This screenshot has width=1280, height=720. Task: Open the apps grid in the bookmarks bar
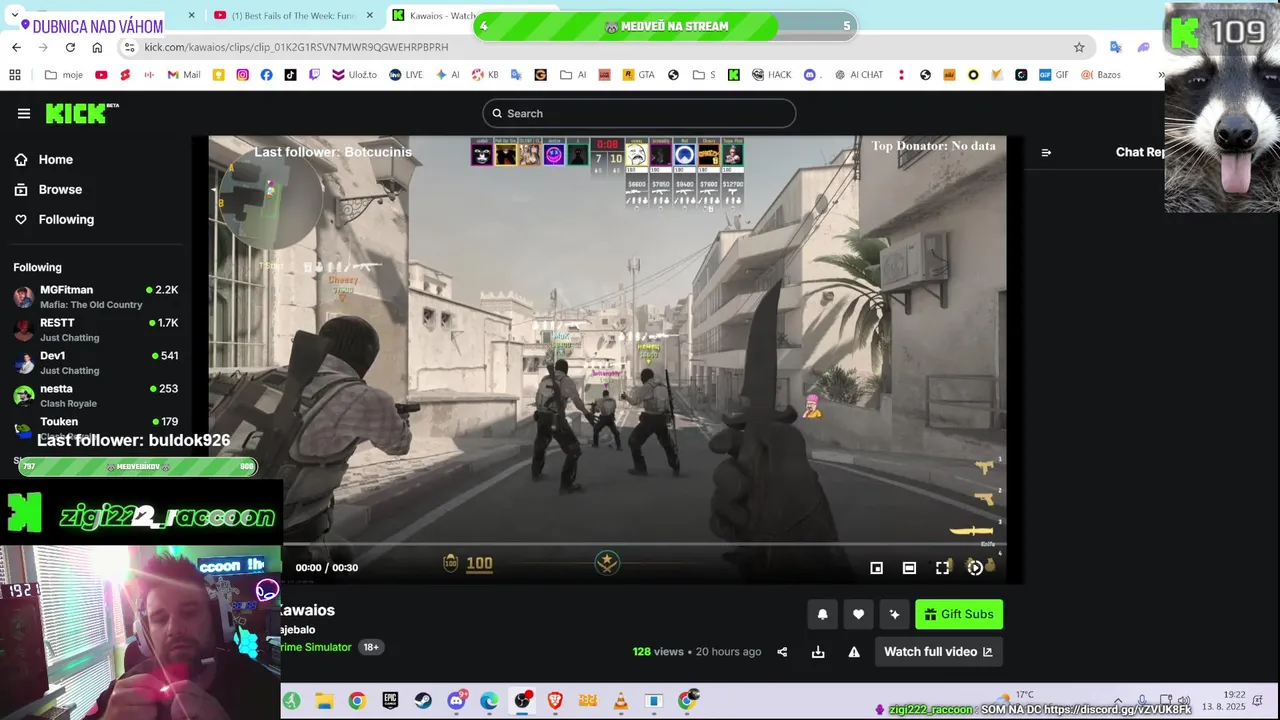(15, 75)
